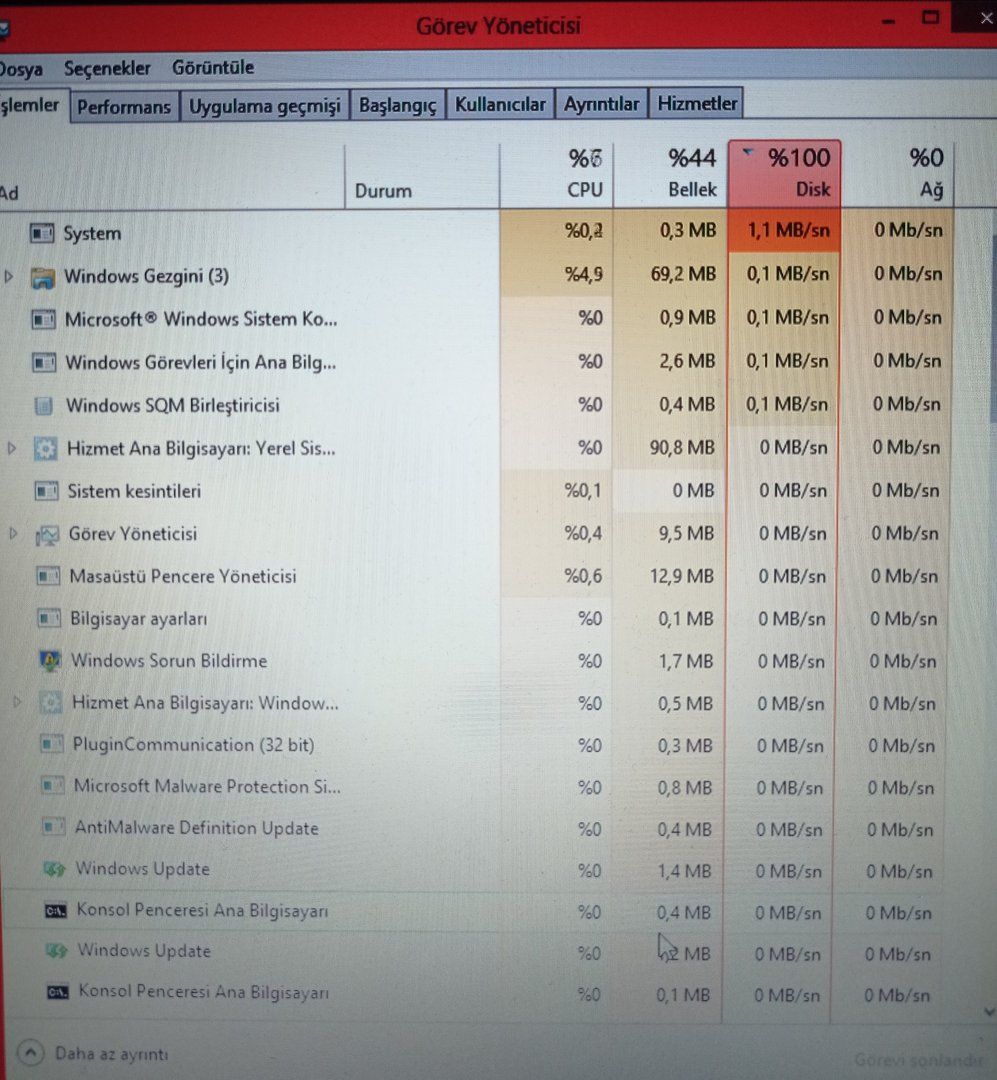Click the Windows Gezgini folder icon

coord(43,277)
